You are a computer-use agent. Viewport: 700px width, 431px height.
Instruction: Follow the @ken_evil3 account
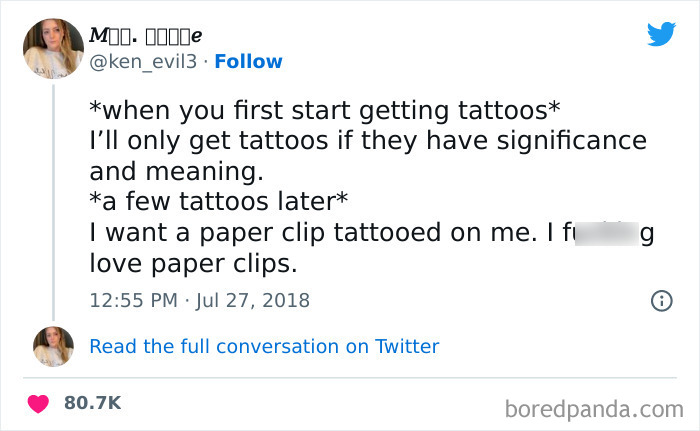[250, 62]
